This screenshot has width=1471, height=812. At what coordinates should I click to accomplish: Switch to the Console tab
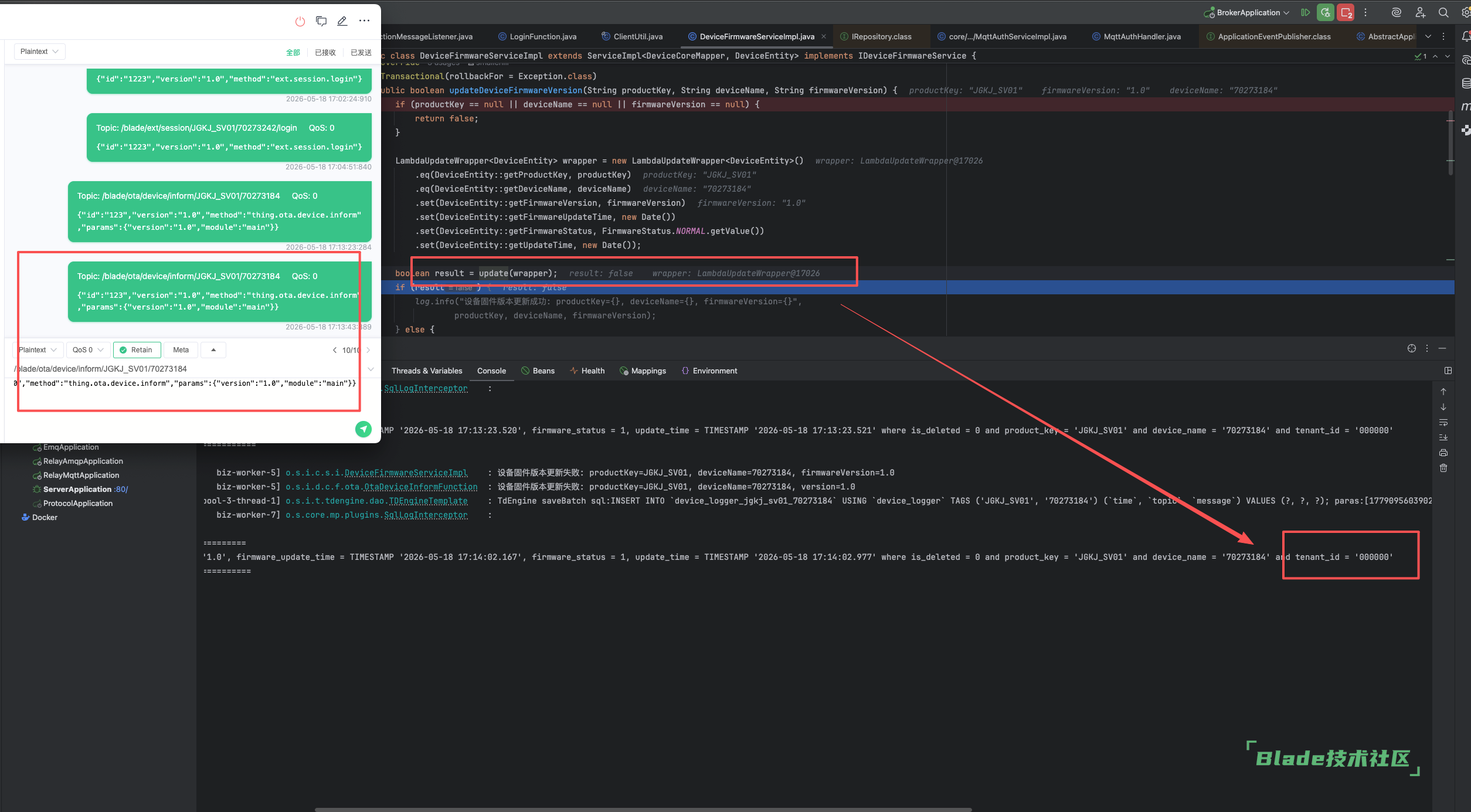491,371
